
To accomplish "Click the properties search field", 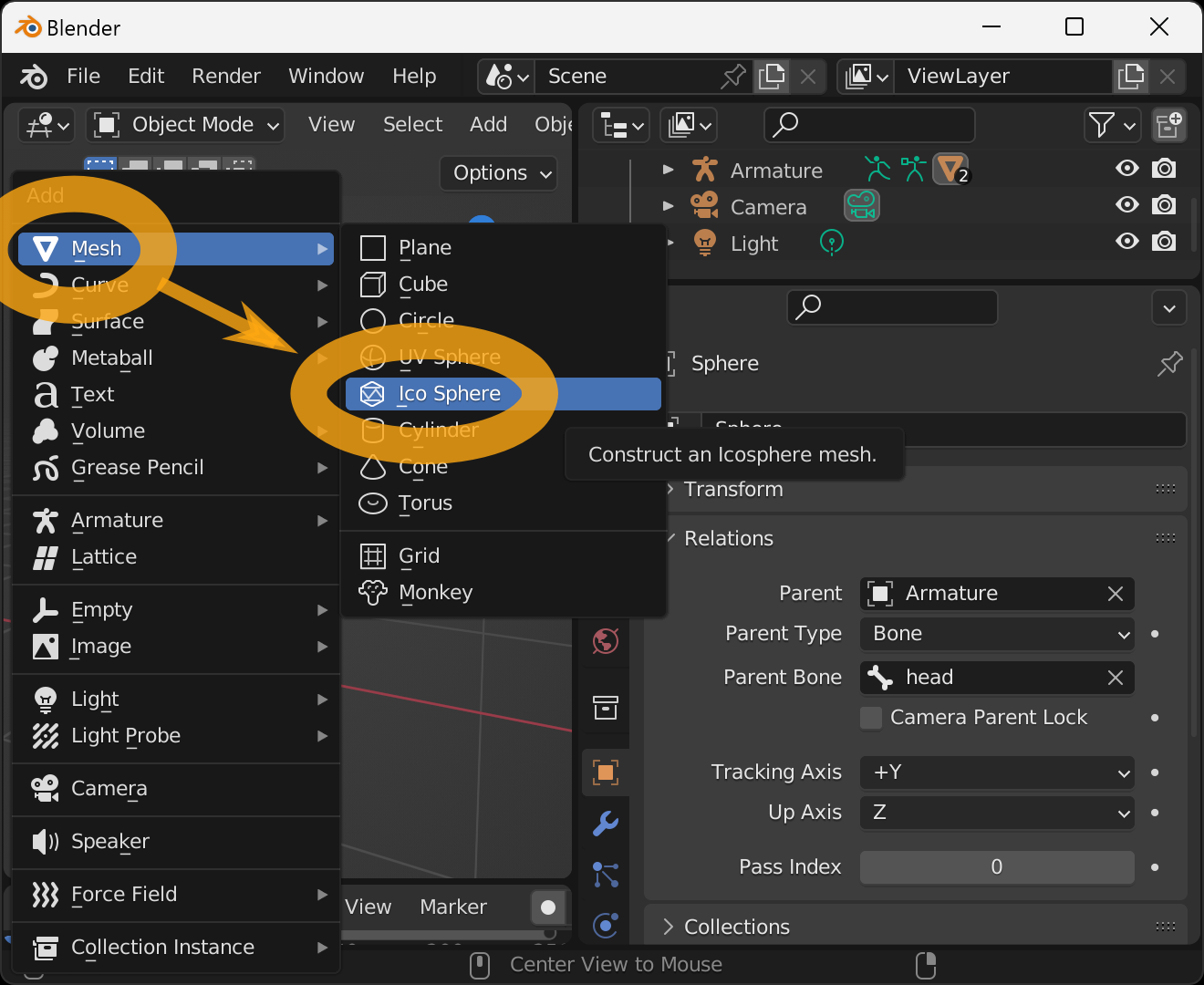I will coord(892,307).
